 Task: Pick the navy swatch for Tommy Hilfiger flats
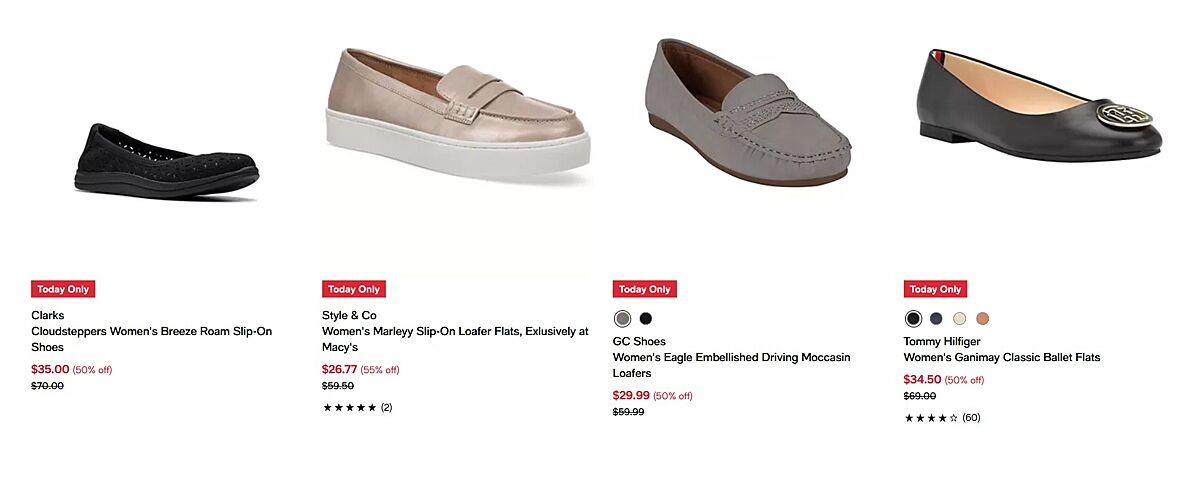(x=936, y=319)
